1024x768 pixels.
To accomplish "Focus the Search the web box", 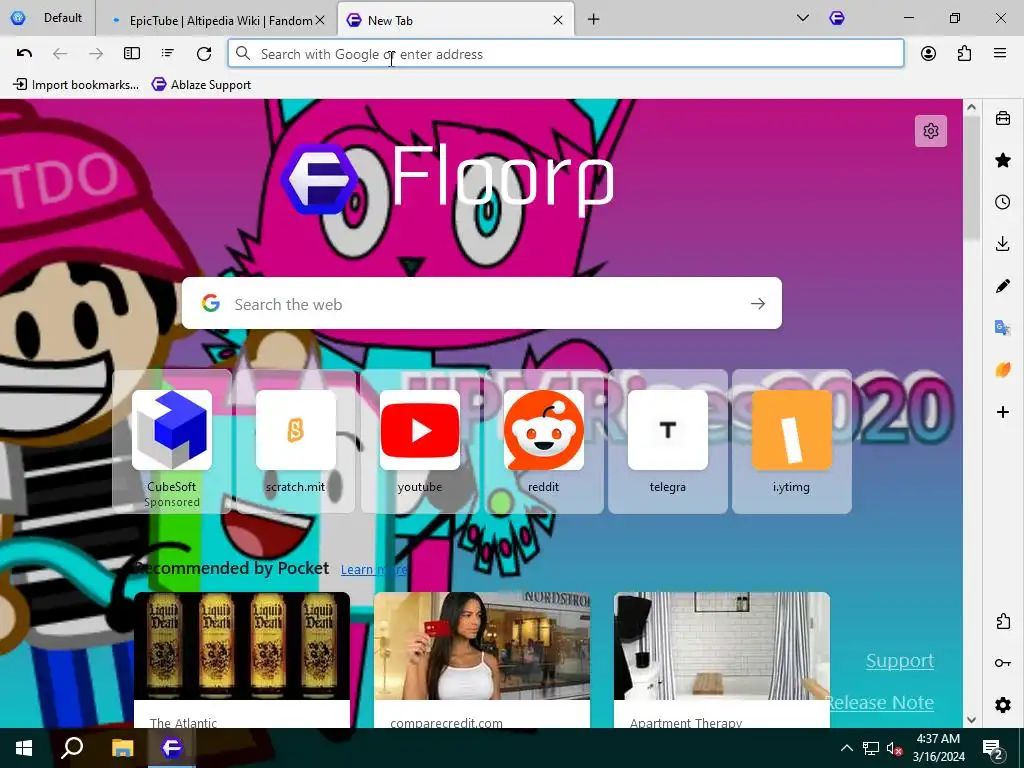I will pos(481,304).
